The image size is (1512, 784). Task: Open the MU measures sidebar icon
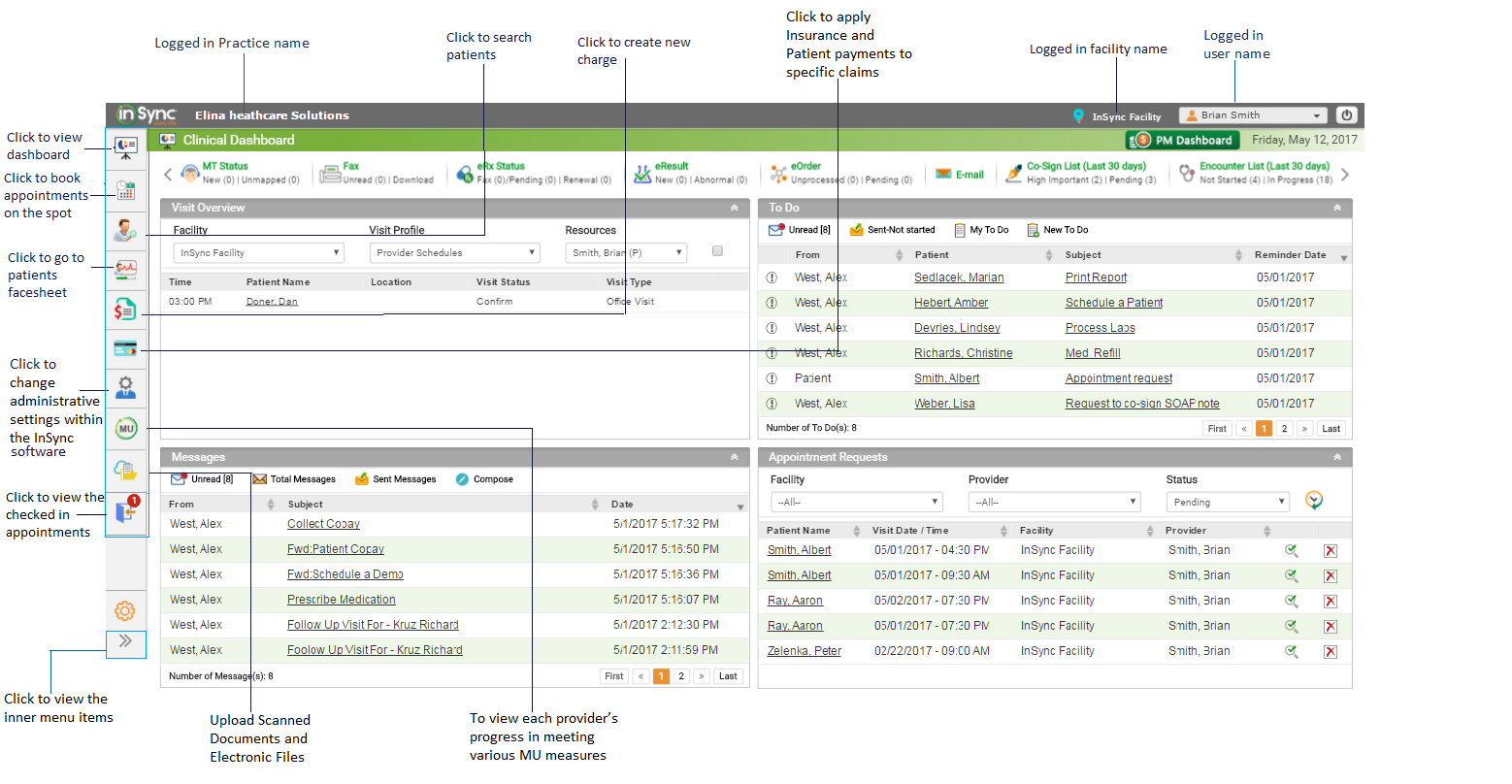click(x=125, y=428)
